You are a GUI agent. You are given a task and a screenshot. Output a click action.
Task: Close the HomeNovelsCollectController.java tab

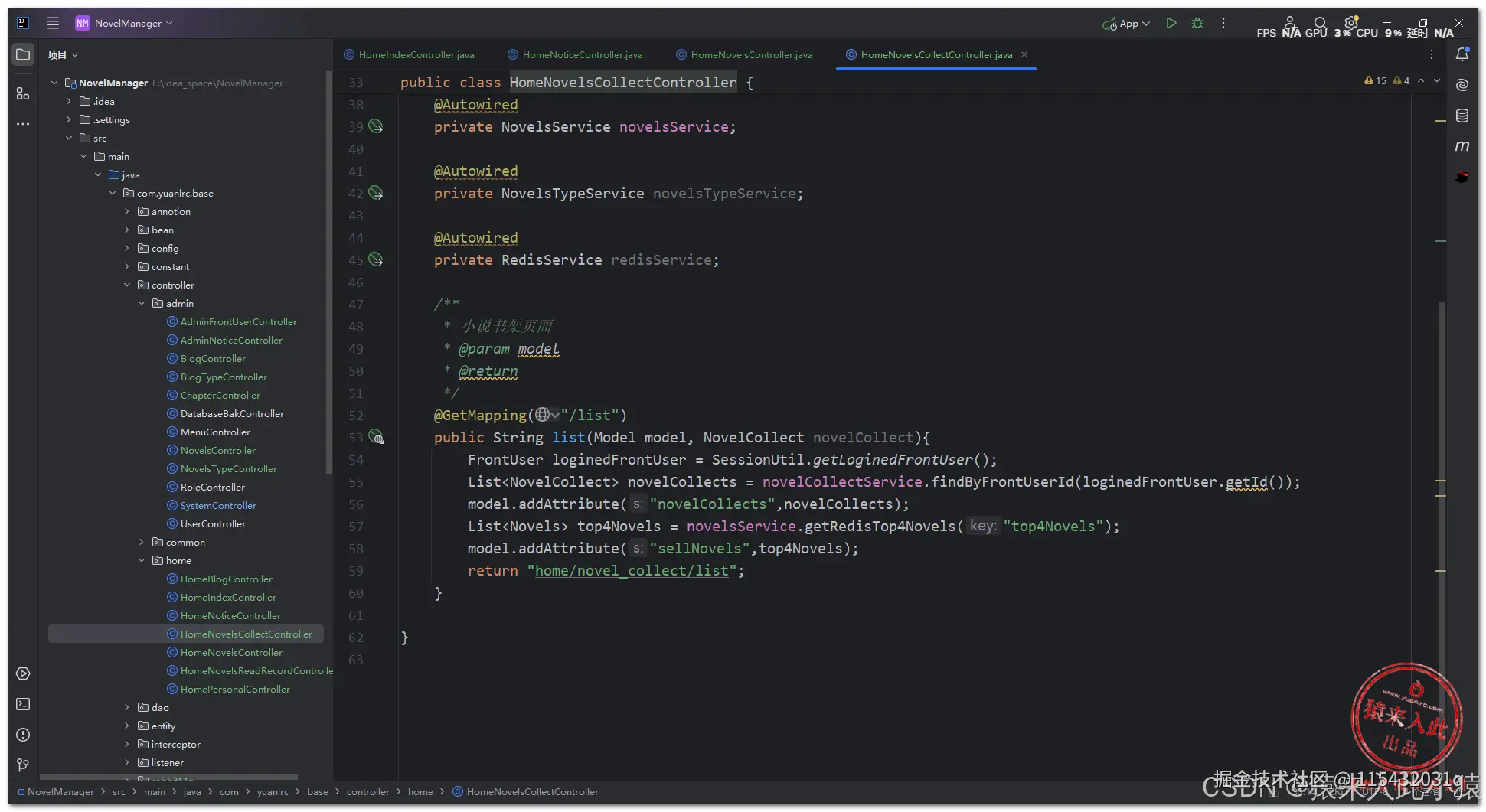1024,54
